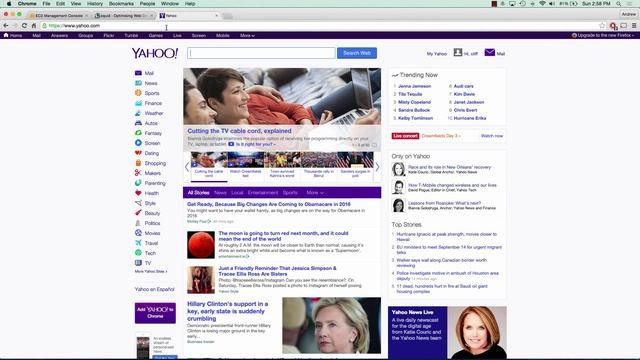Image resolution: width=640 pixels, height=360 pixels.
Task: Expand the More dropdown in purple top bar
Action: [x=247, y=36]
